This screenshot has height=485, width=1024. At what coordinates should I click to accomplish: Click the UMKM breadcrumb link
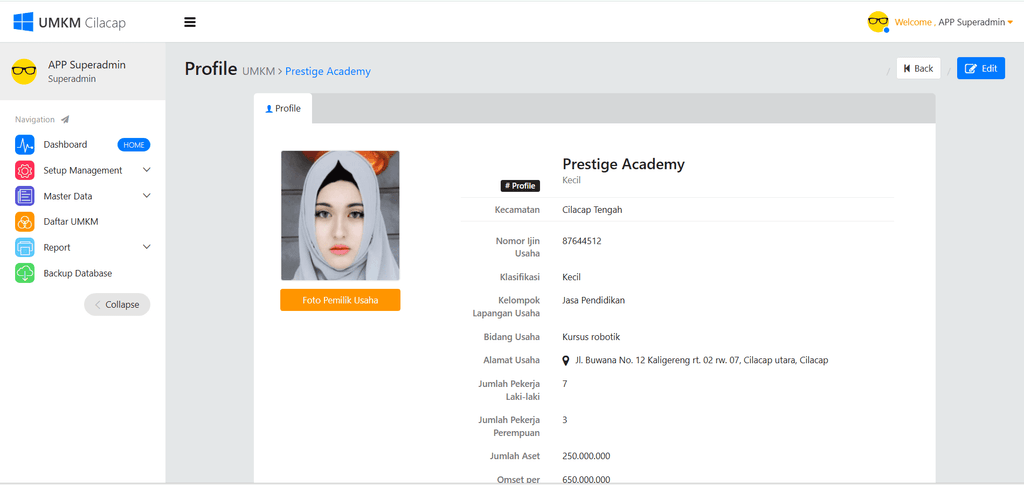(x=259, y=71)
